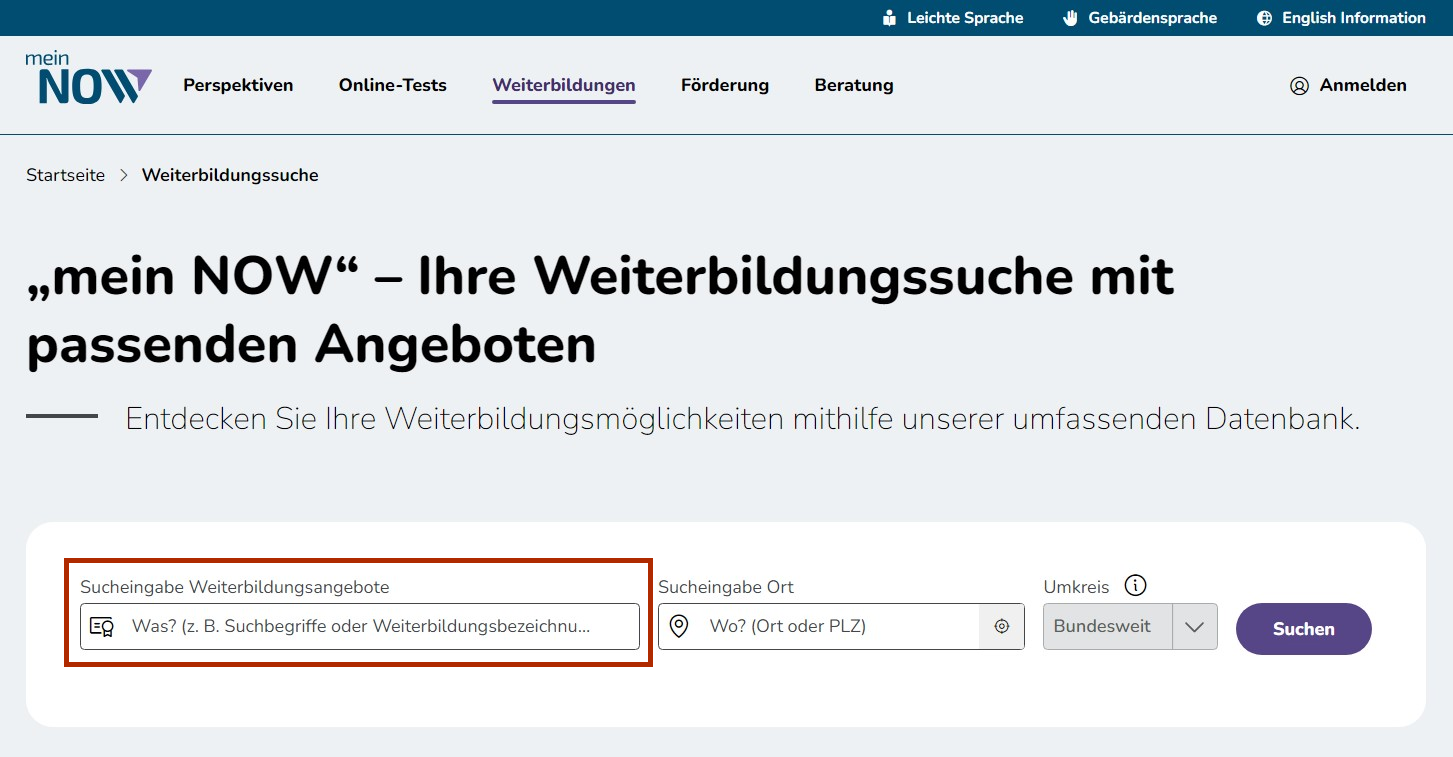Screen dimensions: 1453x757
Task: Click the Umkreis label text
Action: (1076, 587)
